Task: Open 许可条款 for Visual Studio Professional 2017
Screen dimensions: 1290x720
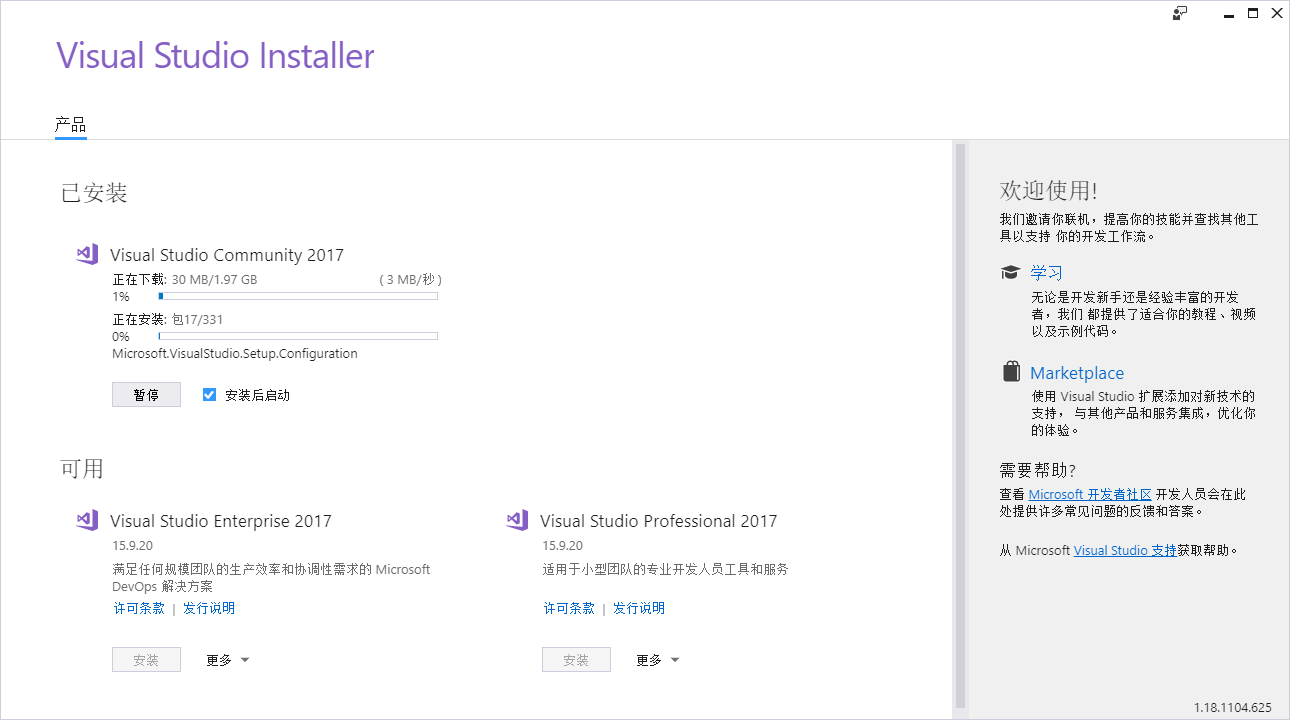Action: click(x=568, y=607)
